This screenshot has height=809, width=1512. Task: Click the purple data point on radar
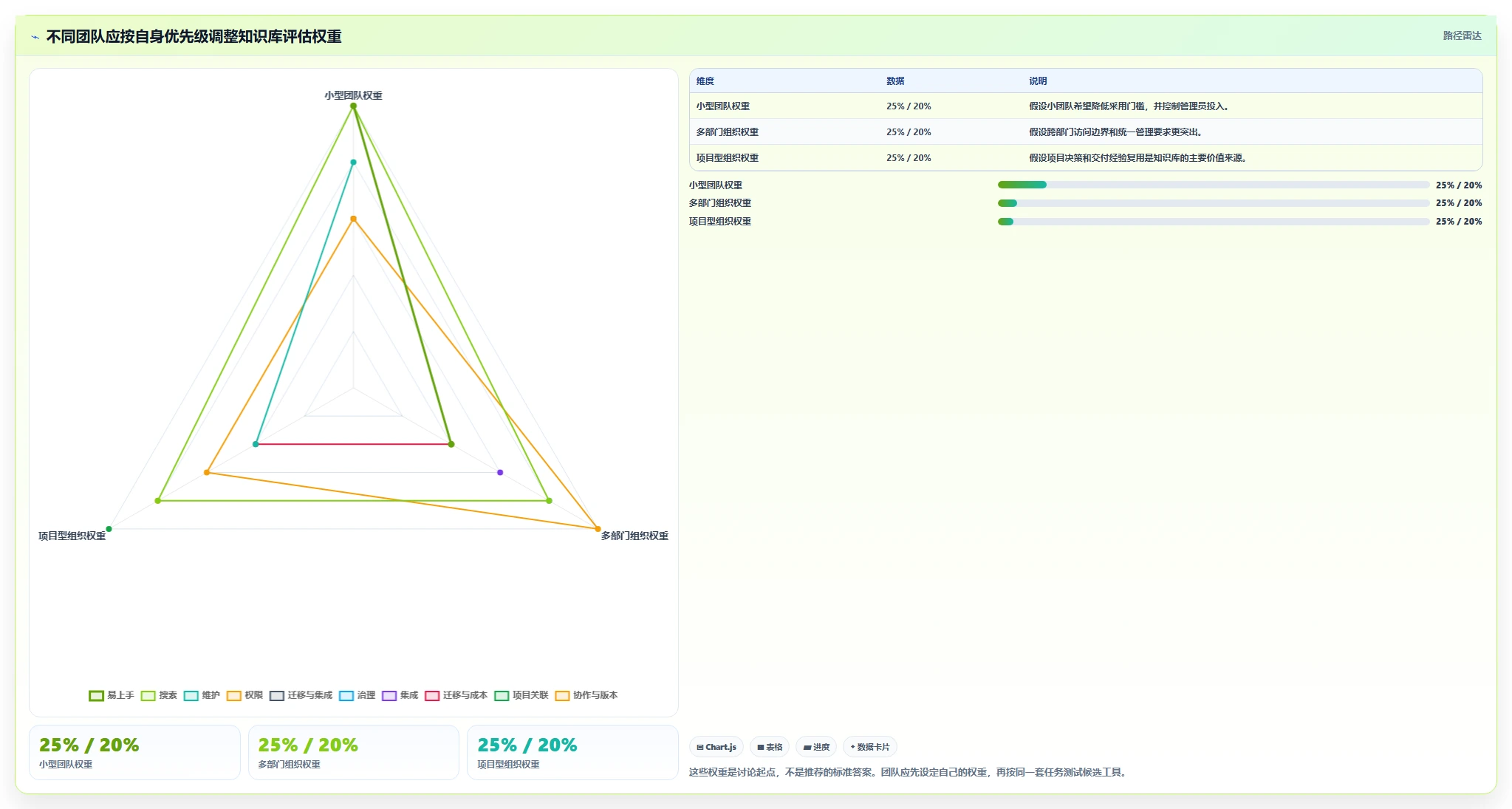500,472
